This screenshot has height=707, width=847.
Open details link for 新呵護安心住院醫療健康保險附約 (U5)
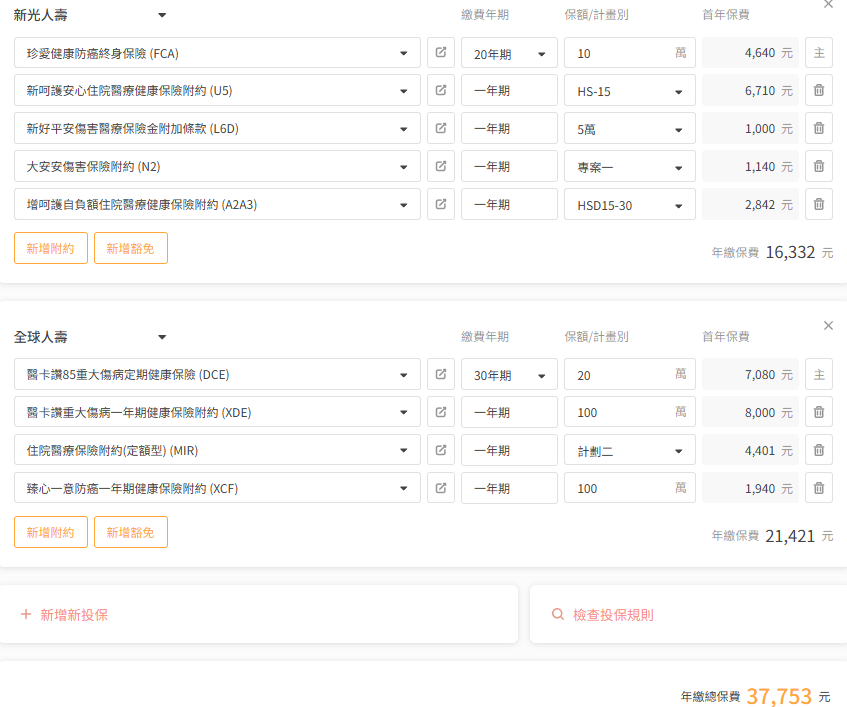pos(441,90)
